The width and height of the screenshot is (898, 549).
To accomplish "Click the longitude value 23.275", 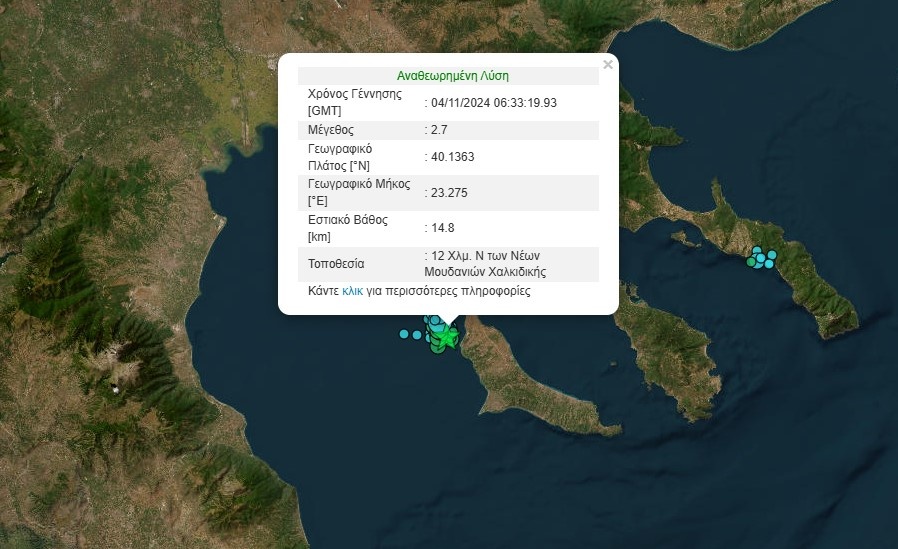I will (446, 193).
